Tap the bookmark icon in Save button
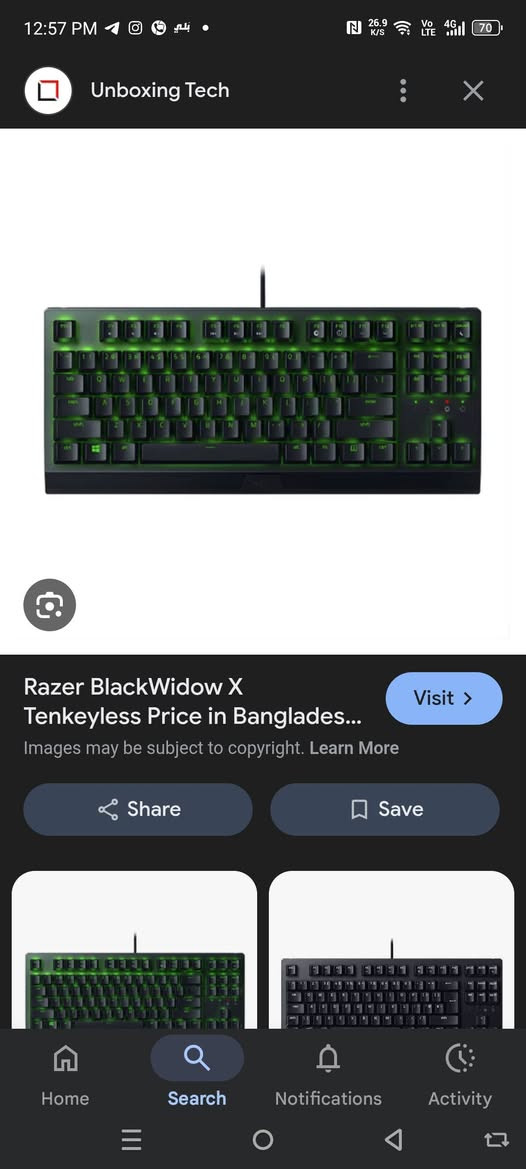Image resolution: width=526 pixels, height=1169 pixels. pos(359,810)
